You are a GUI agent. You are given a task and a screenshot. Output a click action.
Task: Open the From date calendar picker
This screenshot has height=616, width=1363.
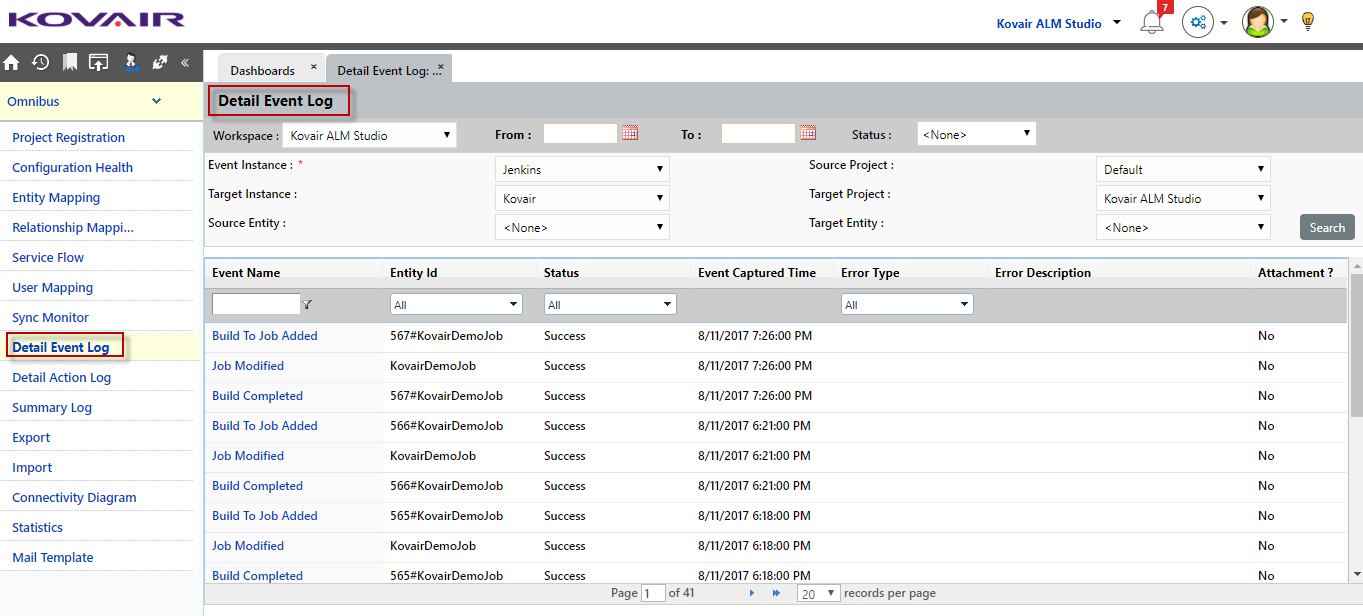point(630,133)
